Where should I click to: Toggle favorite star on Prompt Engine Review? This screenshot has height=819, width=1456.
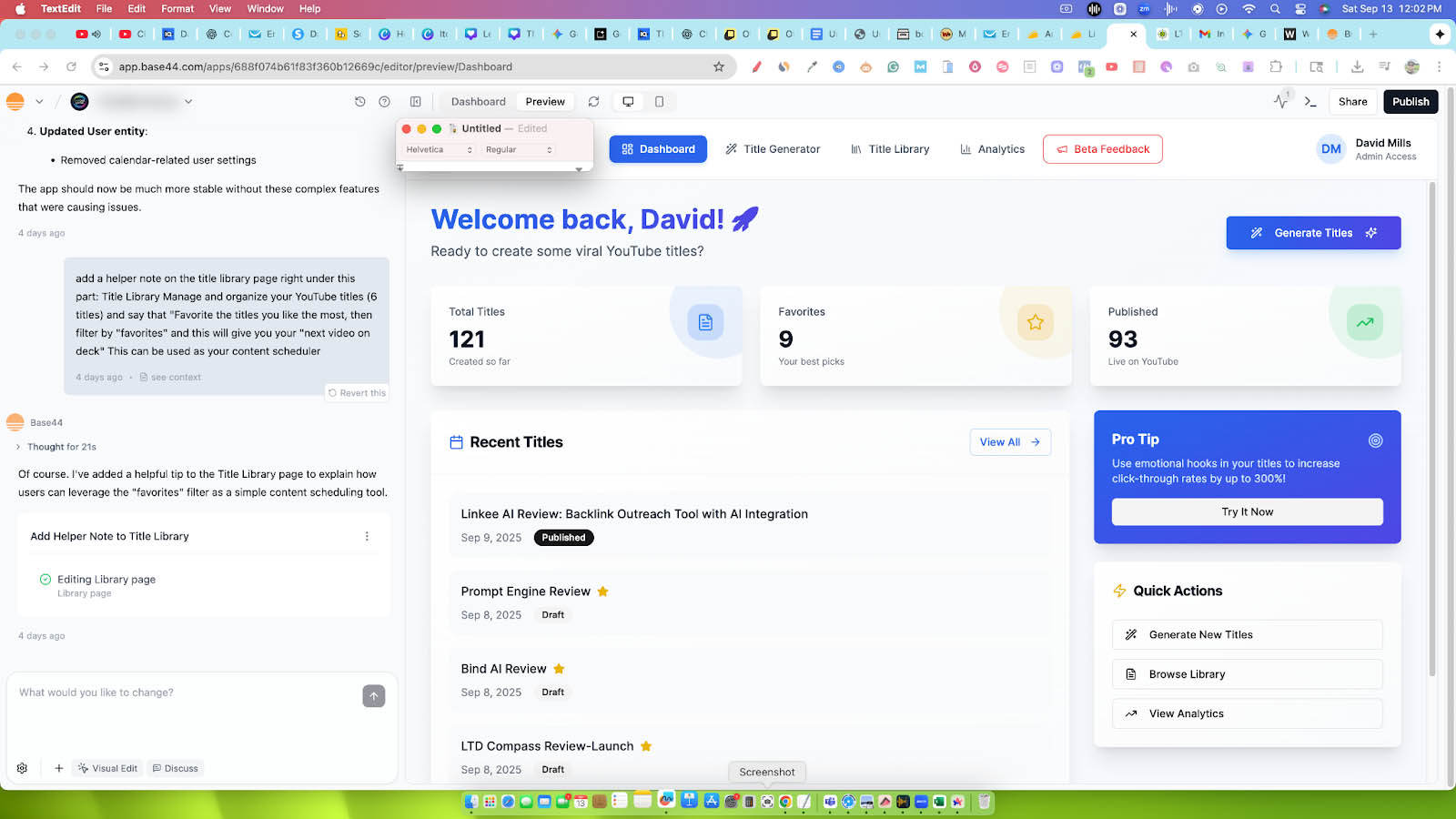click(602, 591)
